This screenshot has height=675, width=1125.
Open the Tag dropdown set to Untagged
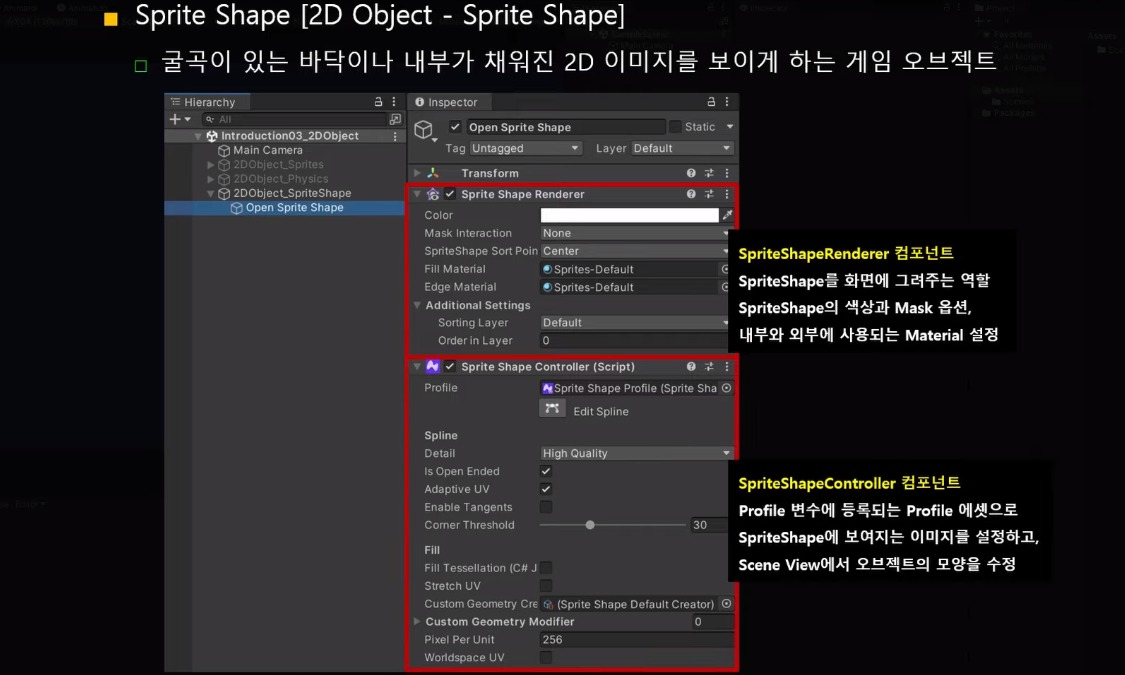pos(525,148)
